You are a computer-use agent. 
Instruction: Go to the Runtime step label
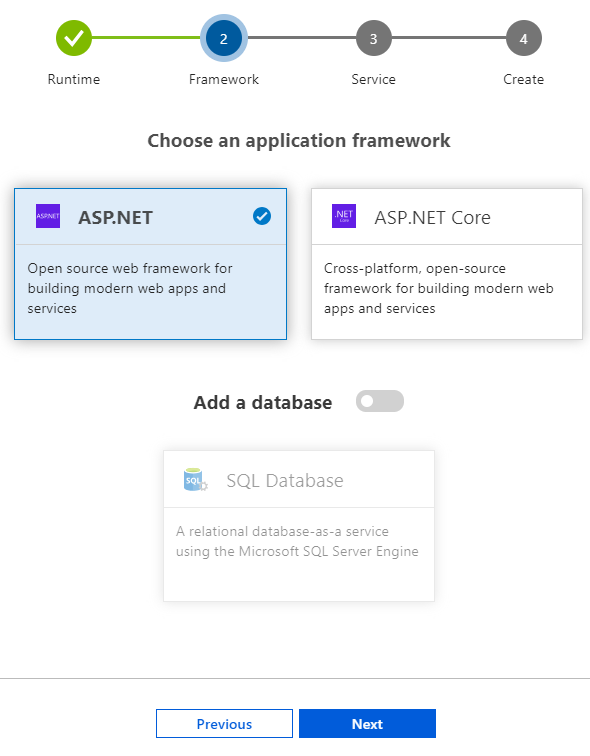[x=74, y=79]
